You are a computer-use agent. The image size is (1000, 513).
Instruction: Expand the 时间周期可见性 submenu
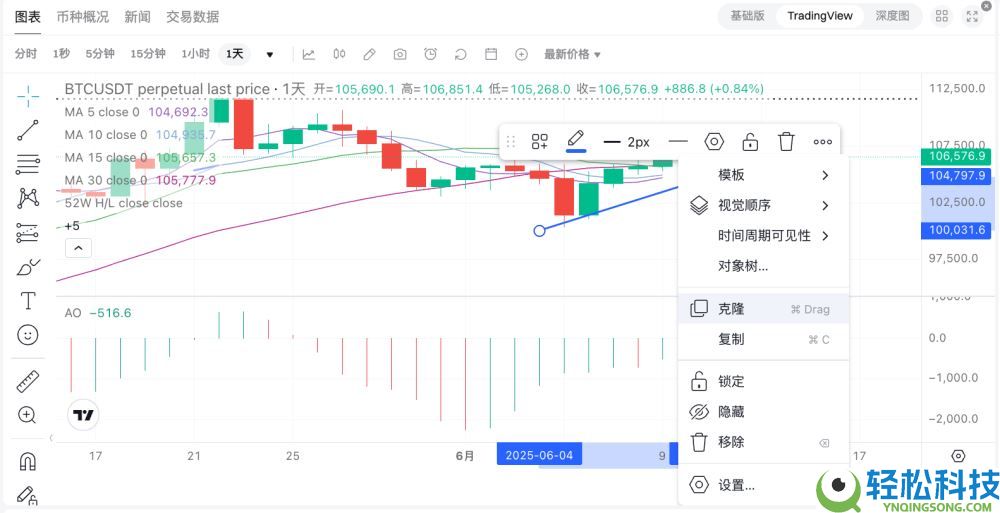coord(763,236)
